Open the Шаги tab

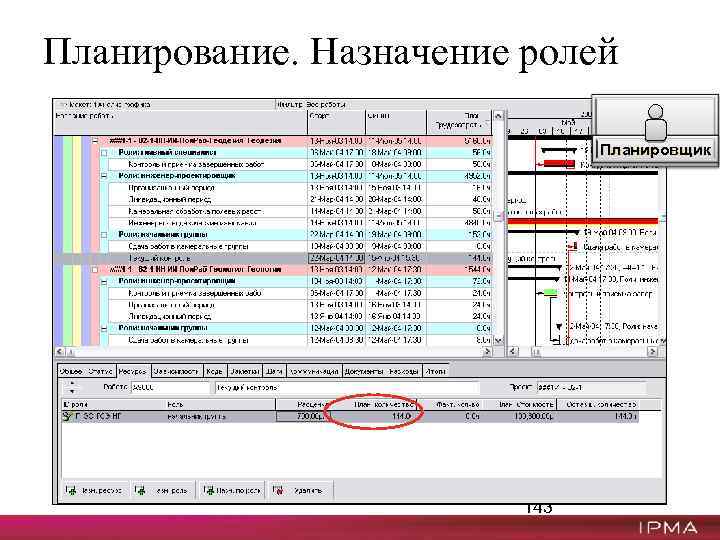pyautogui.click(x=274, y=371)
